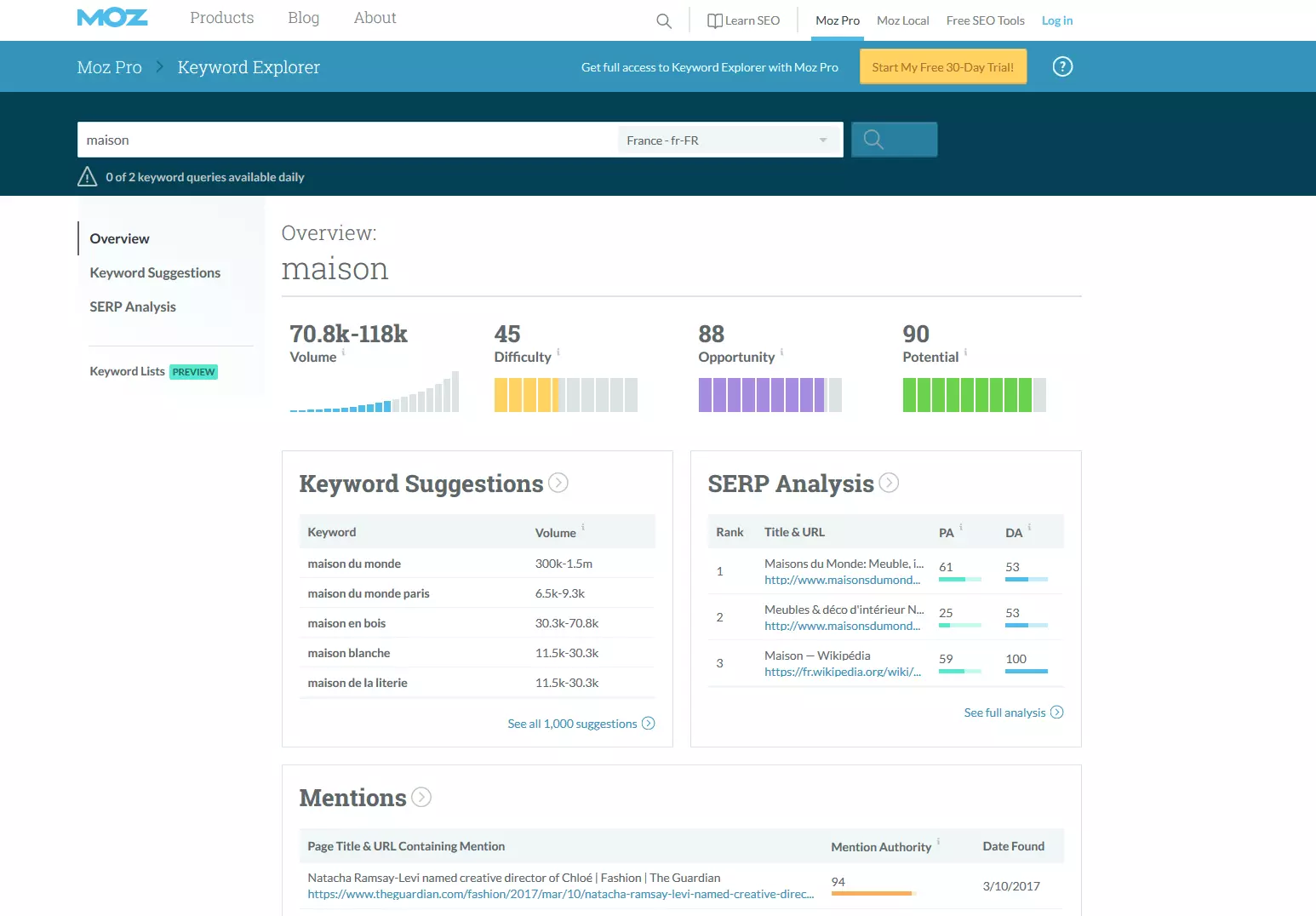Click DA column info icon
The width and height of the screenshot is (1316, 916).
(1029, 527)
